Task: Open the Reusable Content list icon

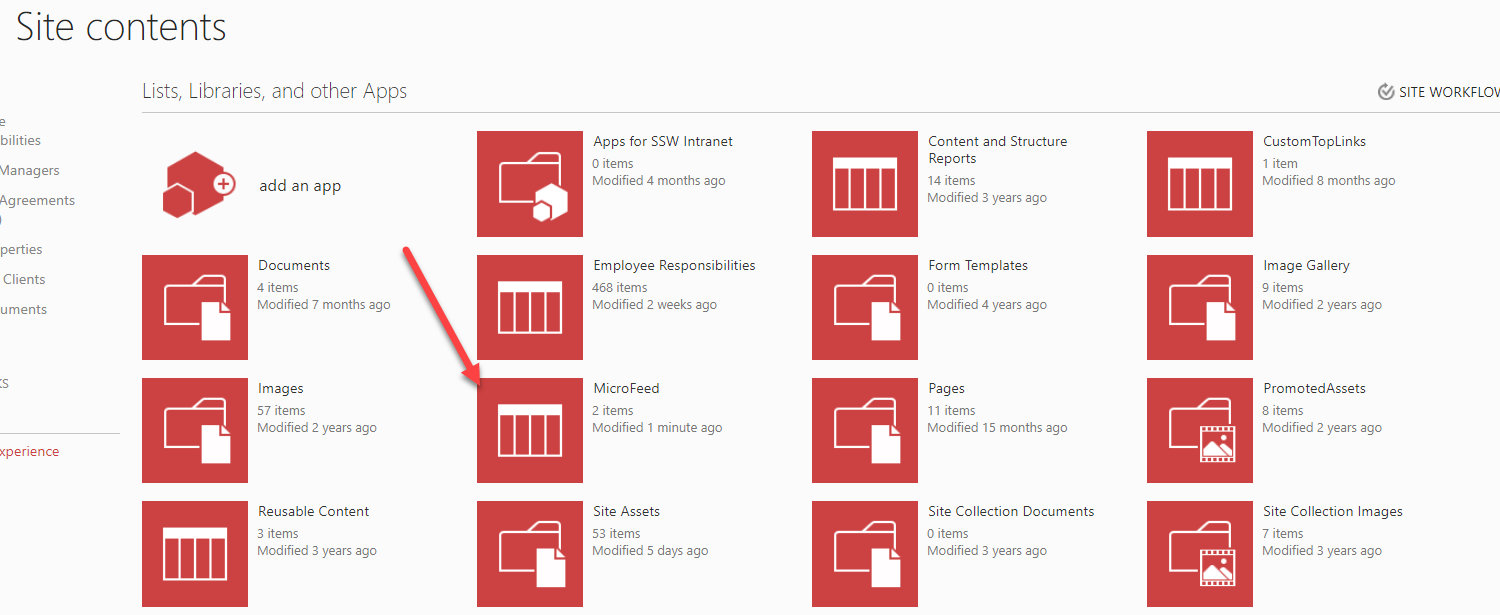Action: [x=194, y=553]
